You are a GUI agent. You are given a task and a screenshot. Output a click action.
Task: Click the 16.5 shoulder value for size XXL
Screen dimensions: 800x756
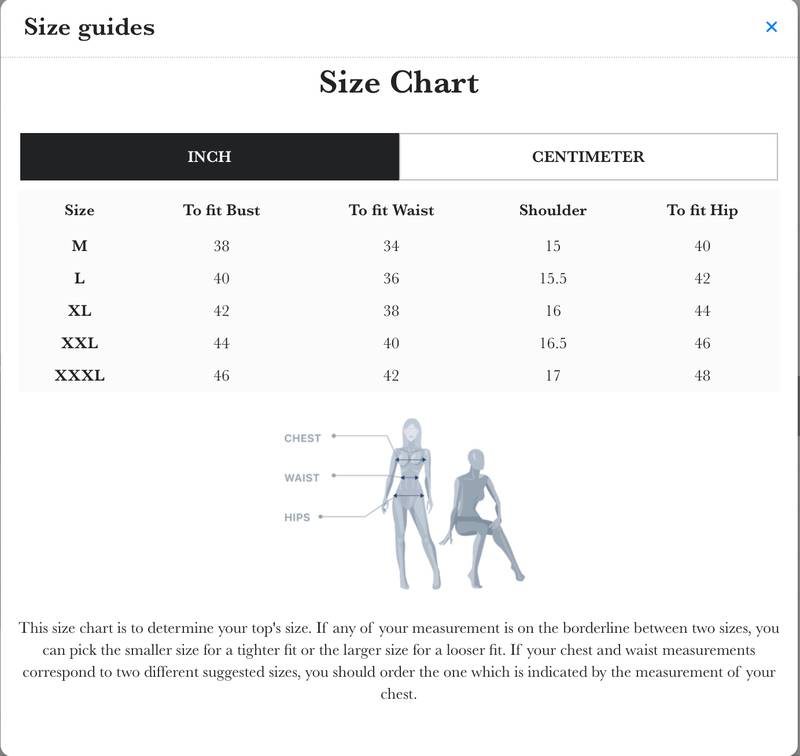pos(553,344)
